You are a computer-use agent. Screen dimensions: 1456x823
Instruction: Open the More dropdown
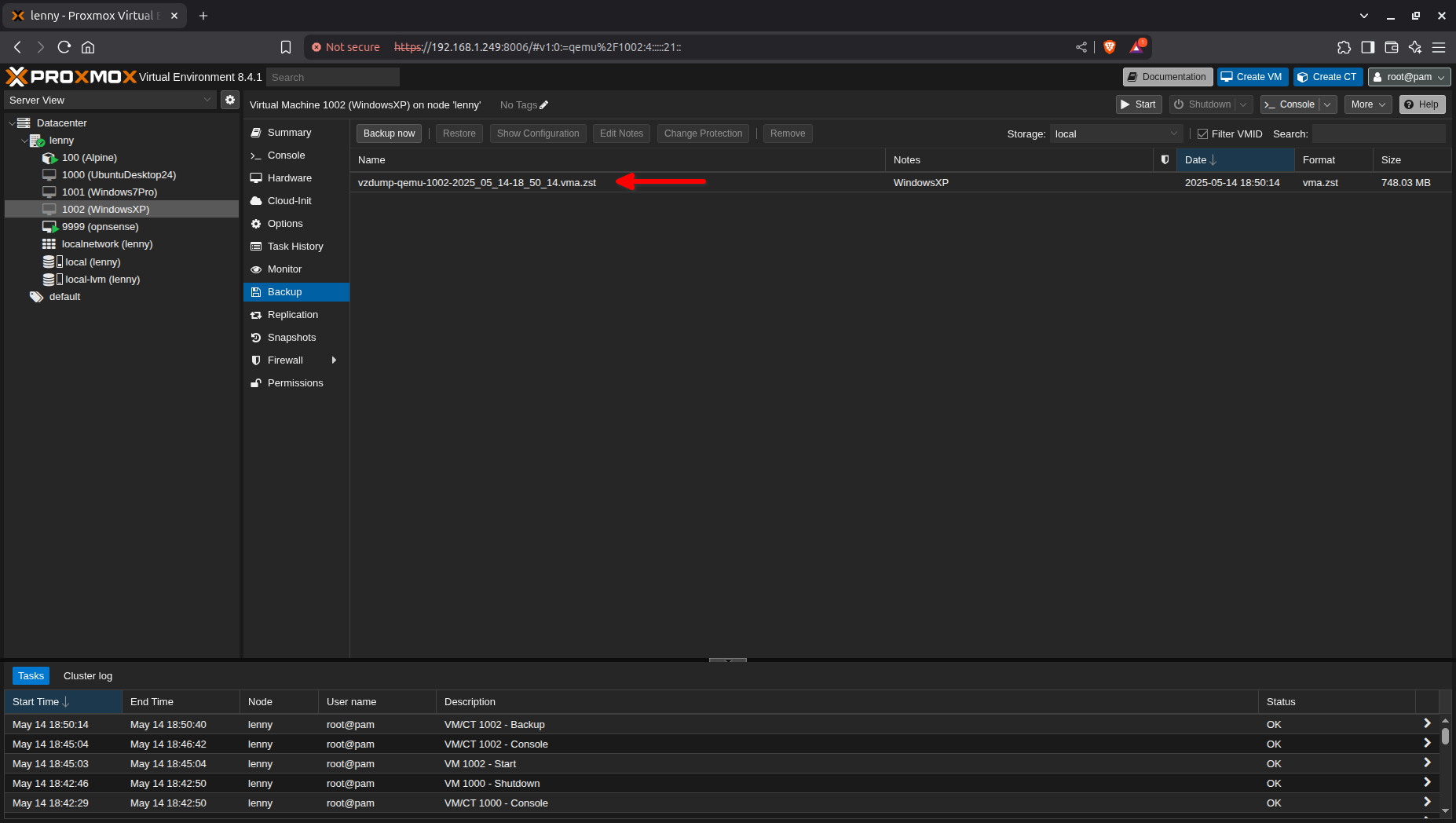(1368, 104)
